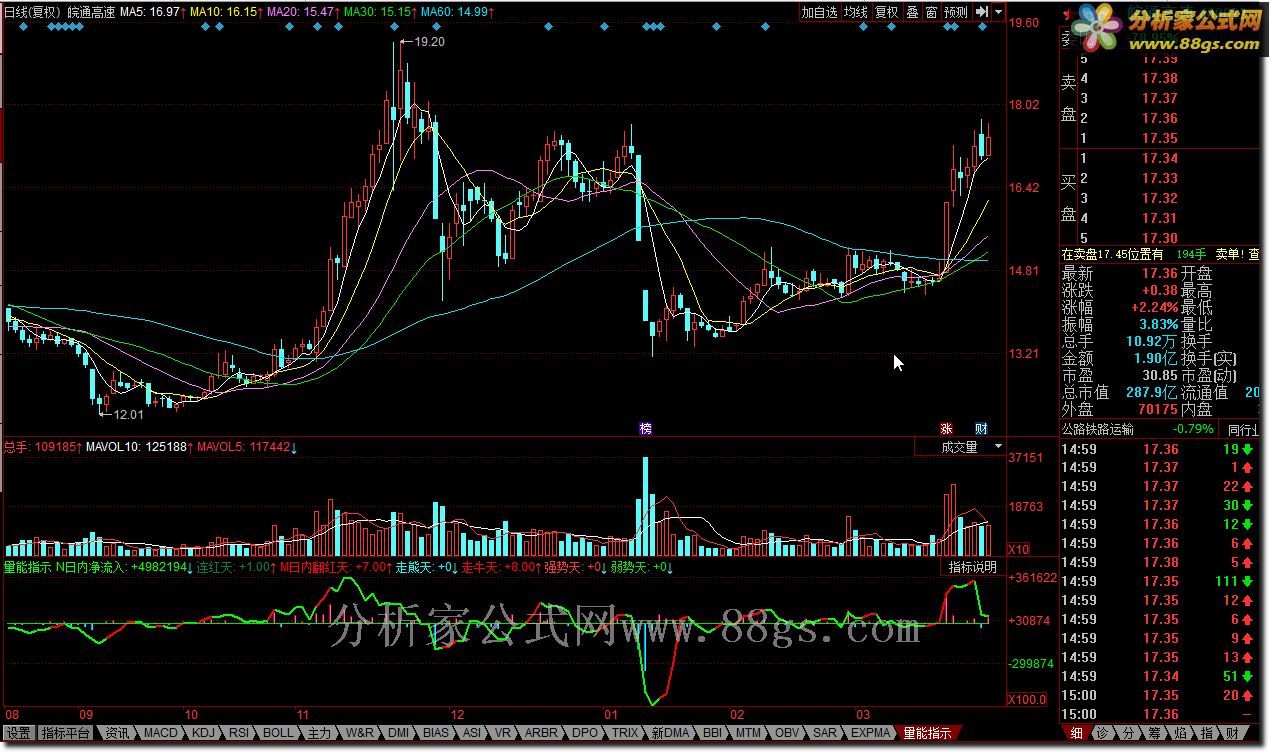Viewport: 1271px width, 753px height.
Task: Select the ARBR indicator tab
Action: (541, 733)
